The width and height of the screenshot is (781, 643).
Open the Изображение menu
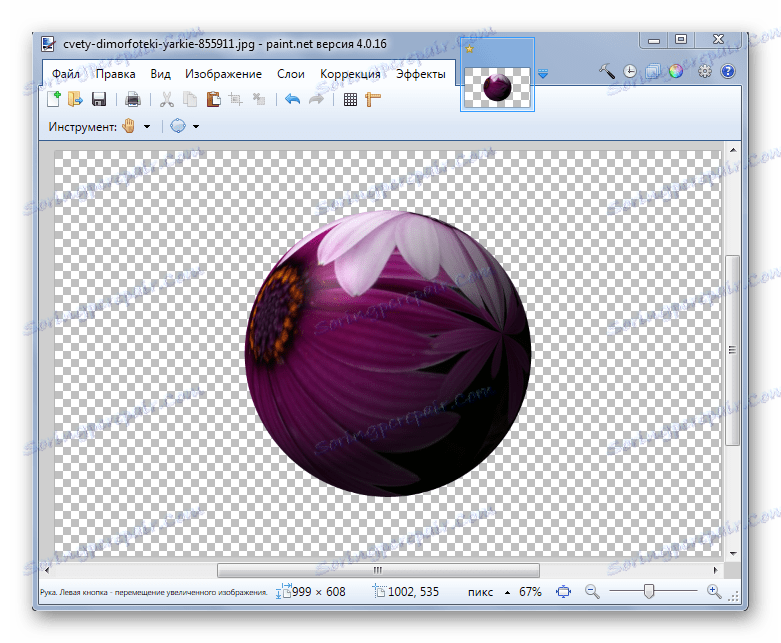click(x=223, y=74)
